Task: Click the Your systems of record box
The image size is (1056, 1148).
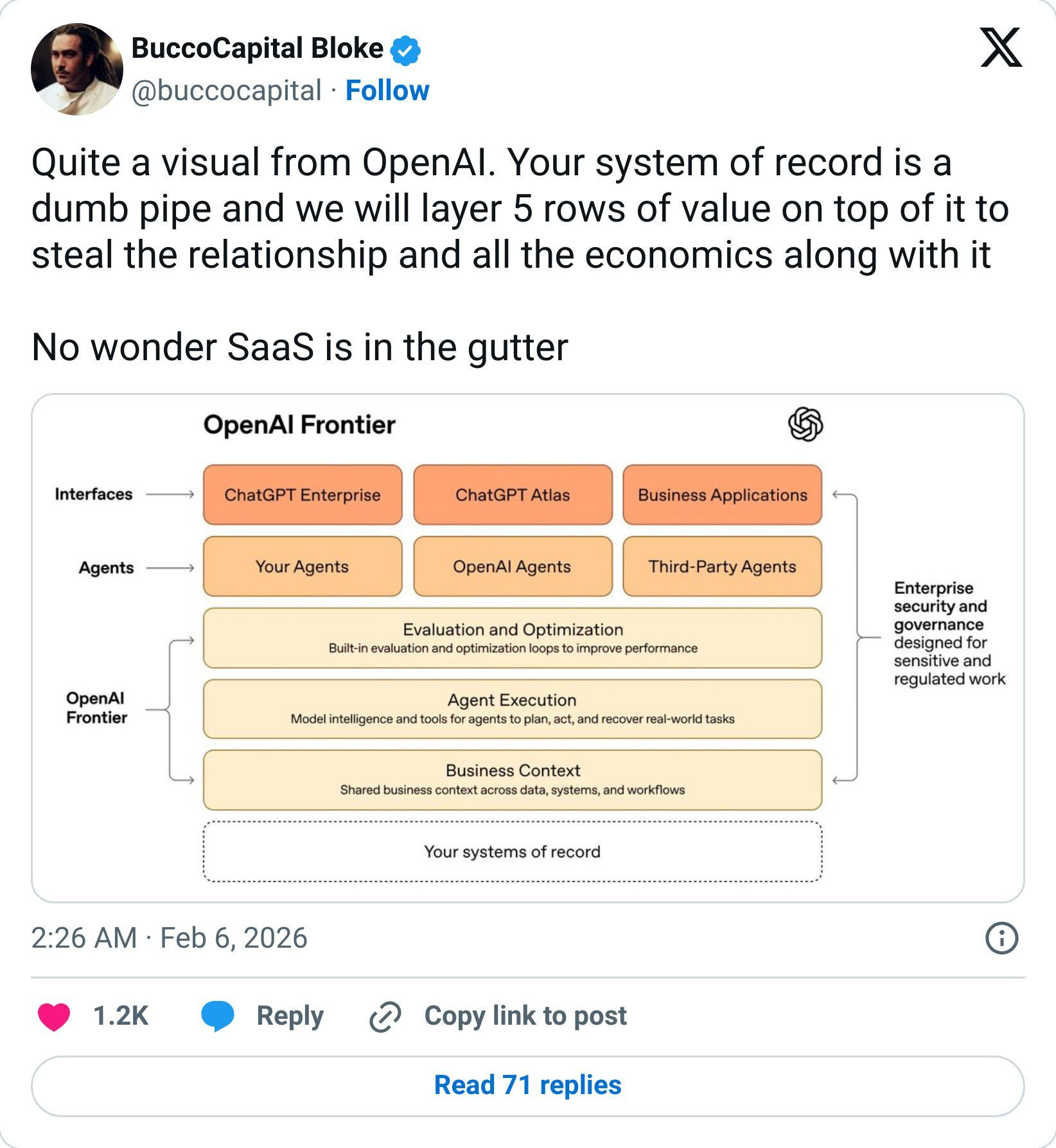Action: point(513,851)
